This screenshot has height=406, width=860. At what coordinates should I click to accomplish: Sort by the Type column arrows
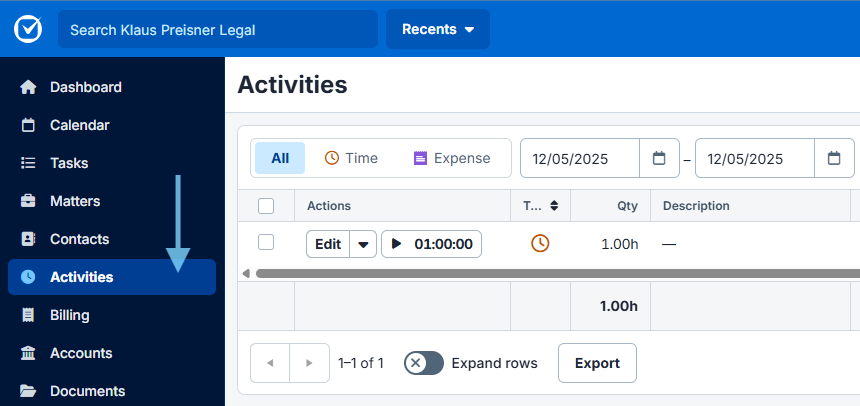pos(555,206)
